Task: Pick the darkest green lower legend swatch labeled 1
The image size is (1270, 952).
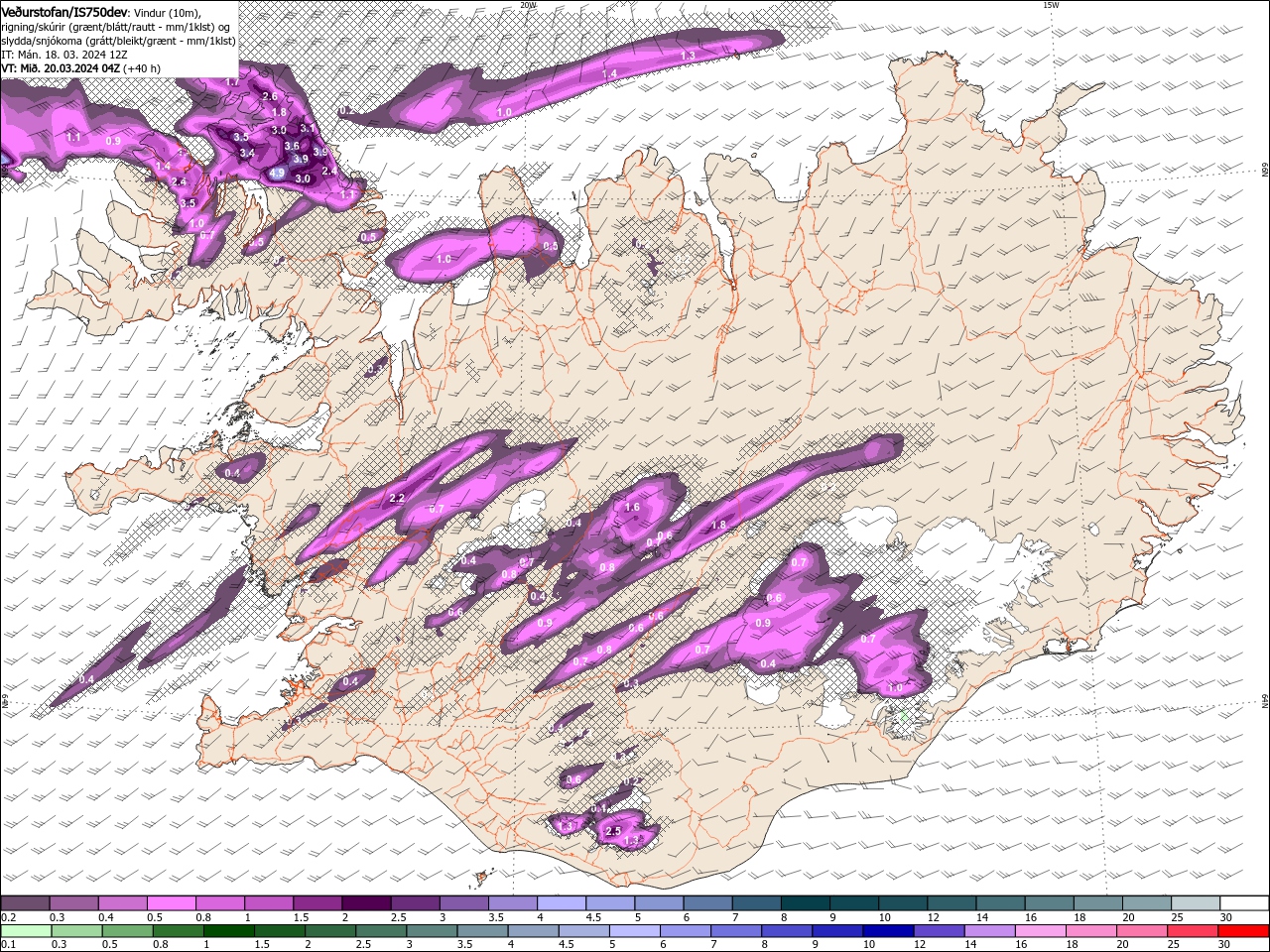Action: (228, 931)
